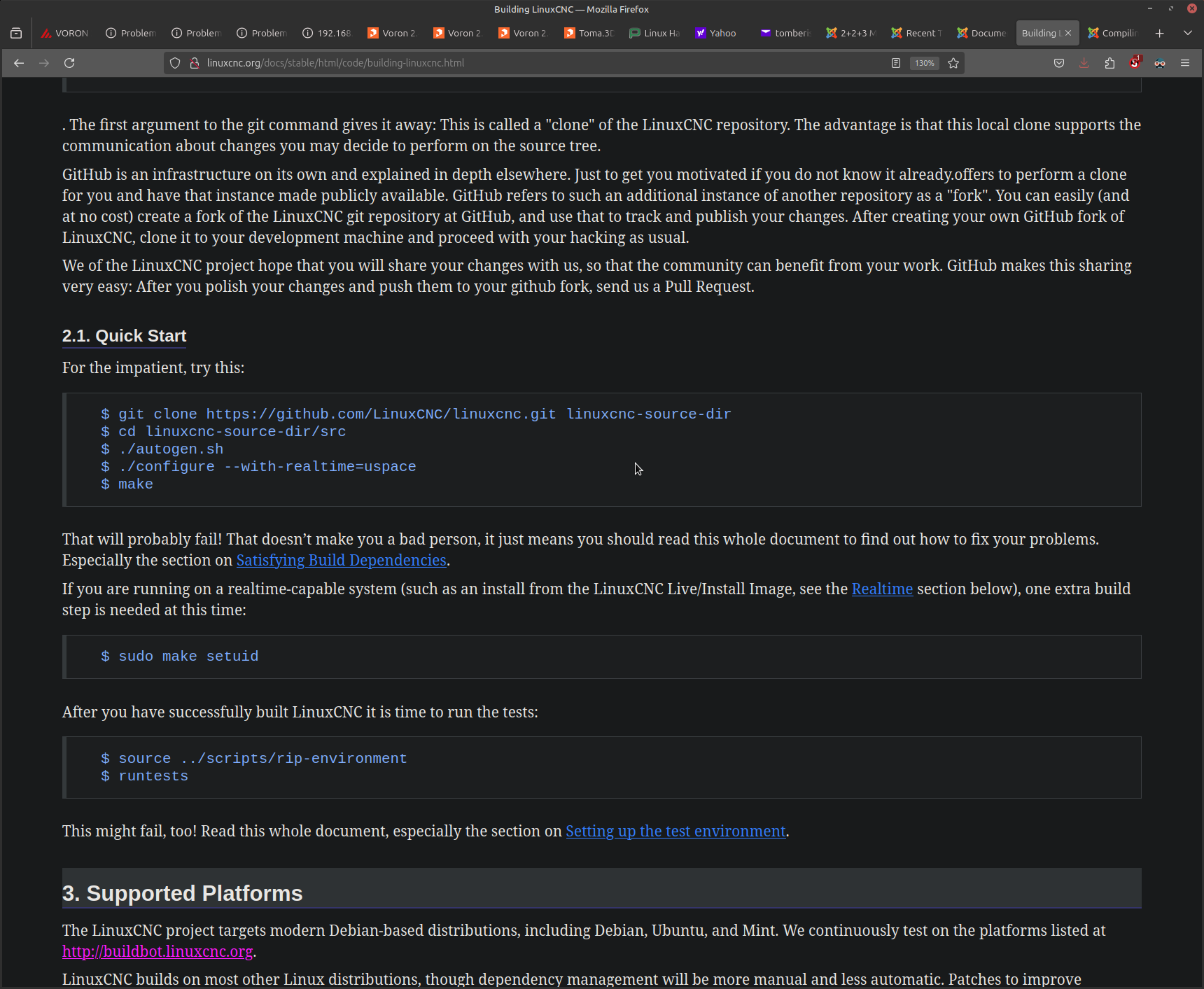Close the Firefox window
Image resolution: width=1204 pixels, height=989 pixels.
click(1191, 8)
